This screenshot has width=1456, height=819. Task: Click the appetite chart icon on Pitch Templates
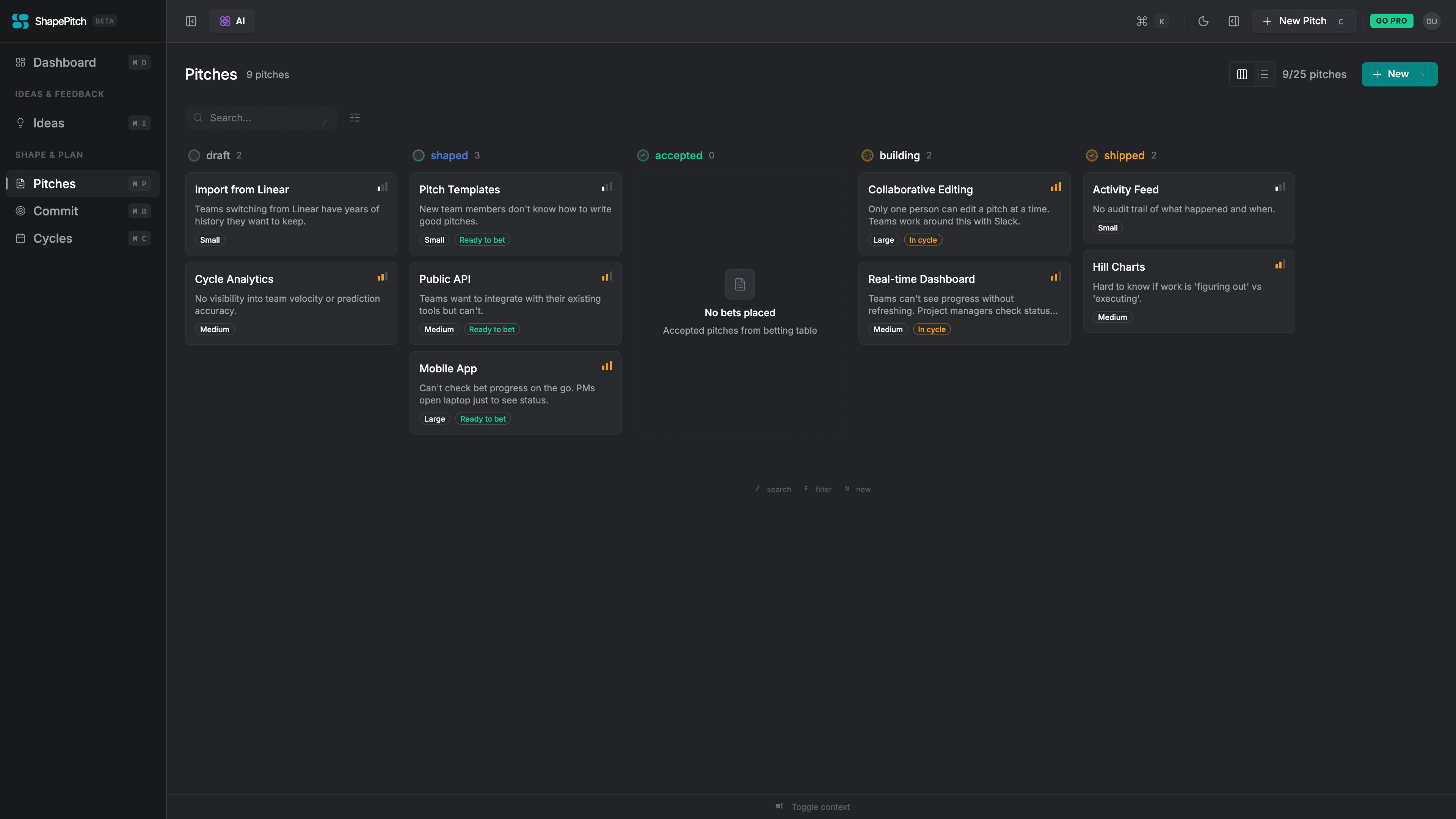(607, 187)
